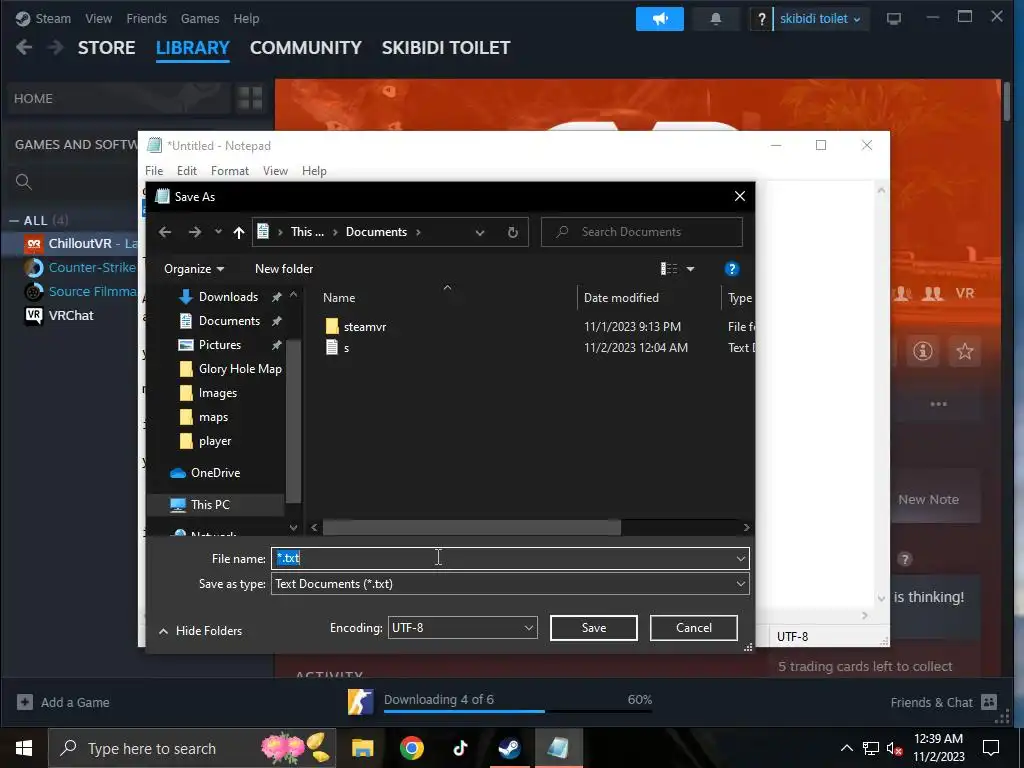Open File Explorer from taskbar

point(362,748)
